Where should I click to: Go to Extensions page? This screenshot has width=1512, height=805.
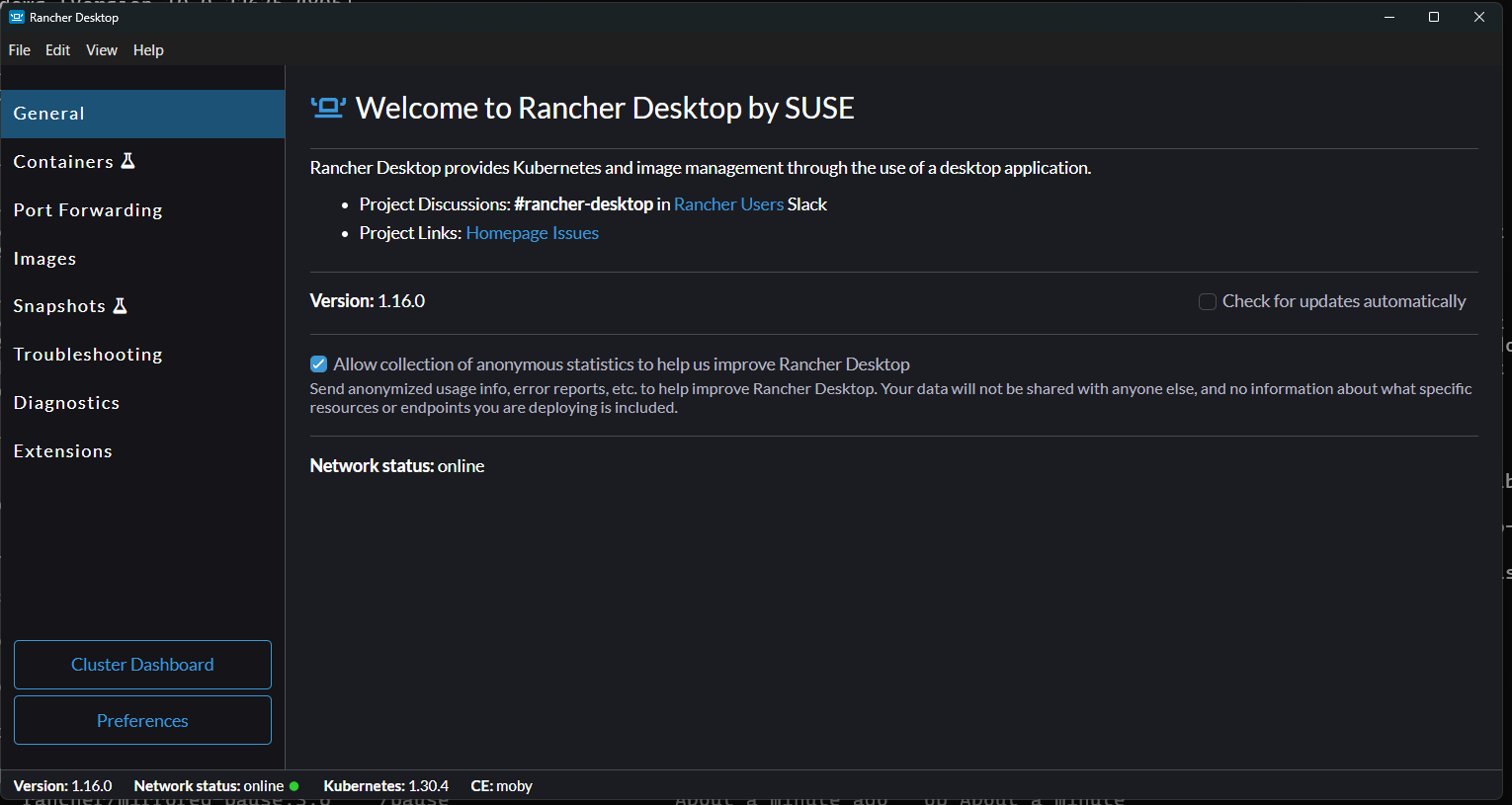point(142,451)
